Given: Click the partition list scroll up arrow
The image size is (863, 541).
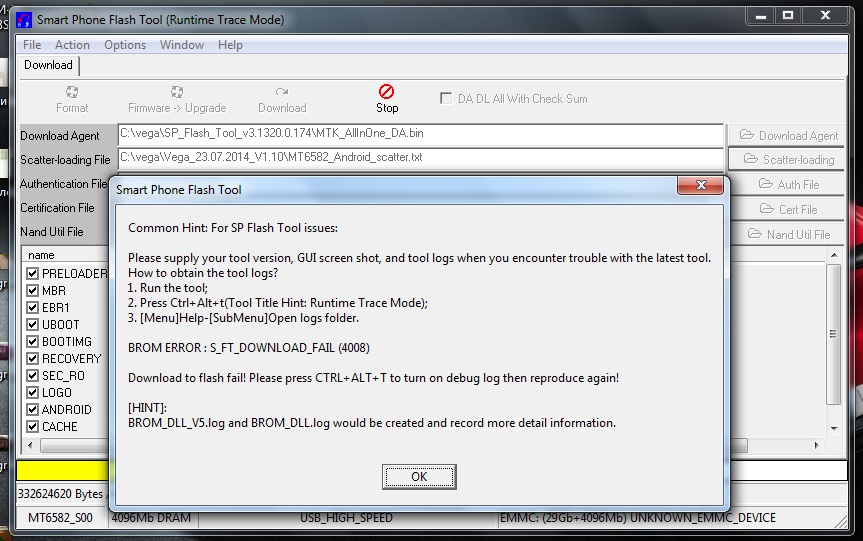Looking at the screenshot, I should pyautogui.click(x=834, y=255).
